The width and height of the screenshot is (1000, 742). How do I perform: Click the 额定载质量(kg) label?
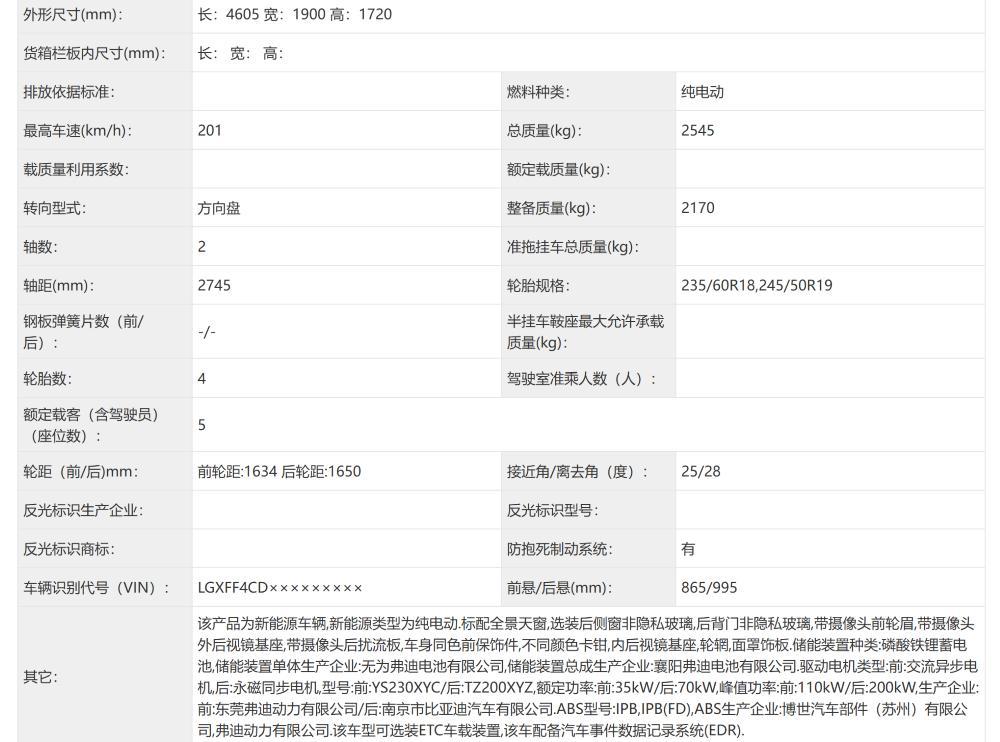pos(559,170)
